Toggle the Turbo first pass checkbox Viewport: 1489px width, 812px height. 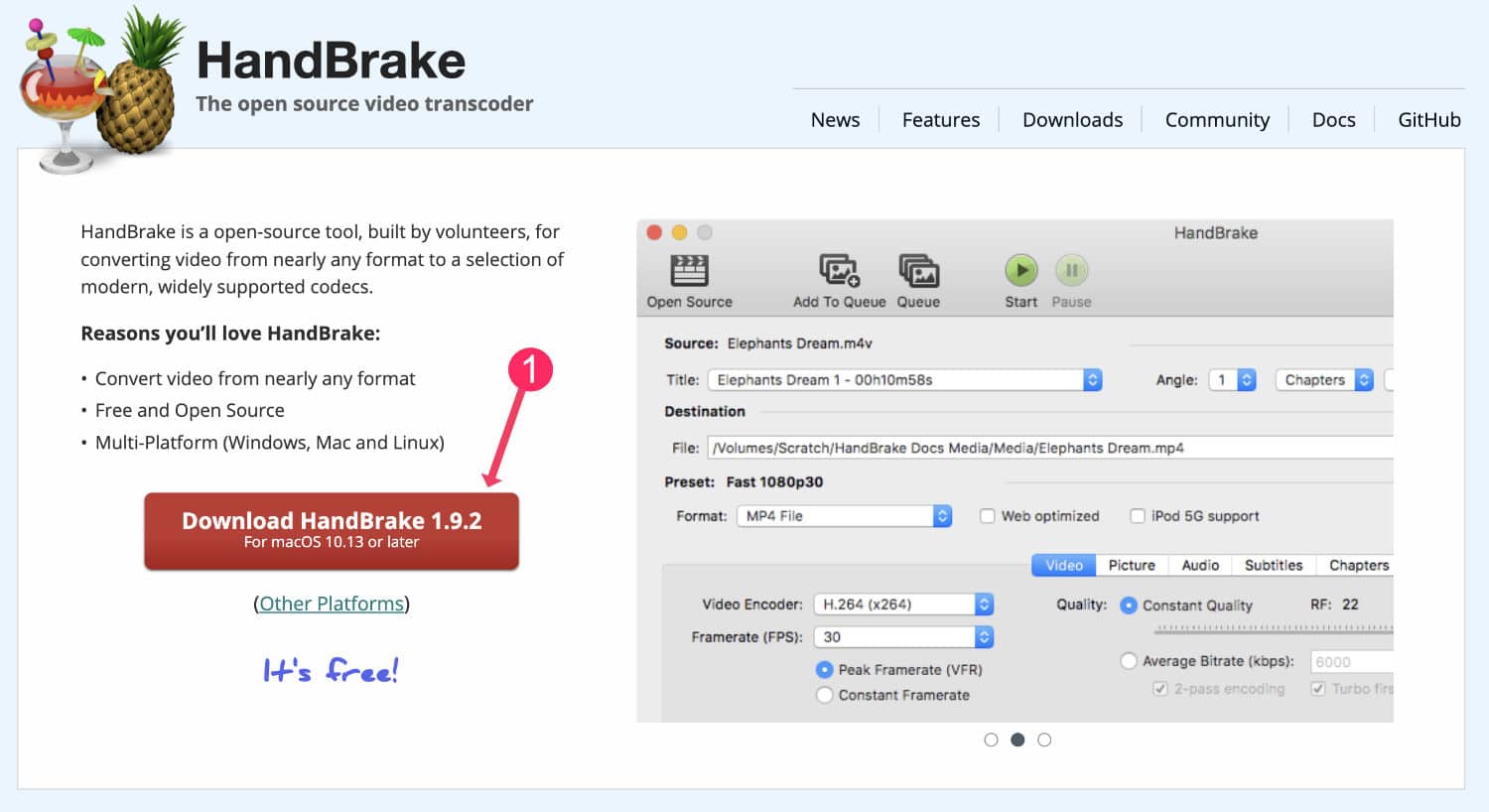1318,689
